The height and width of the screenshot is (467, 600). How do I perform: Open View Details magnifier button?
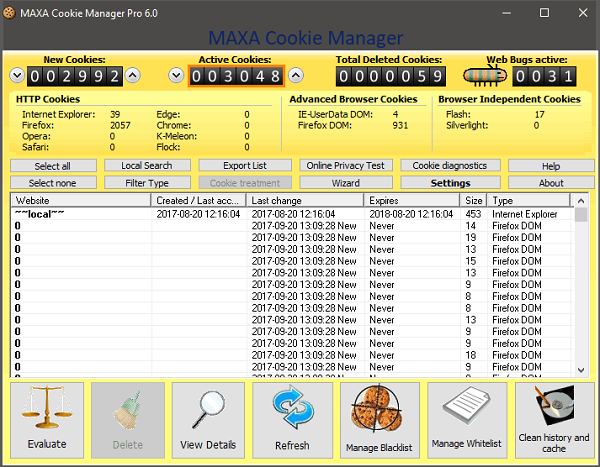tap(208, 420)
